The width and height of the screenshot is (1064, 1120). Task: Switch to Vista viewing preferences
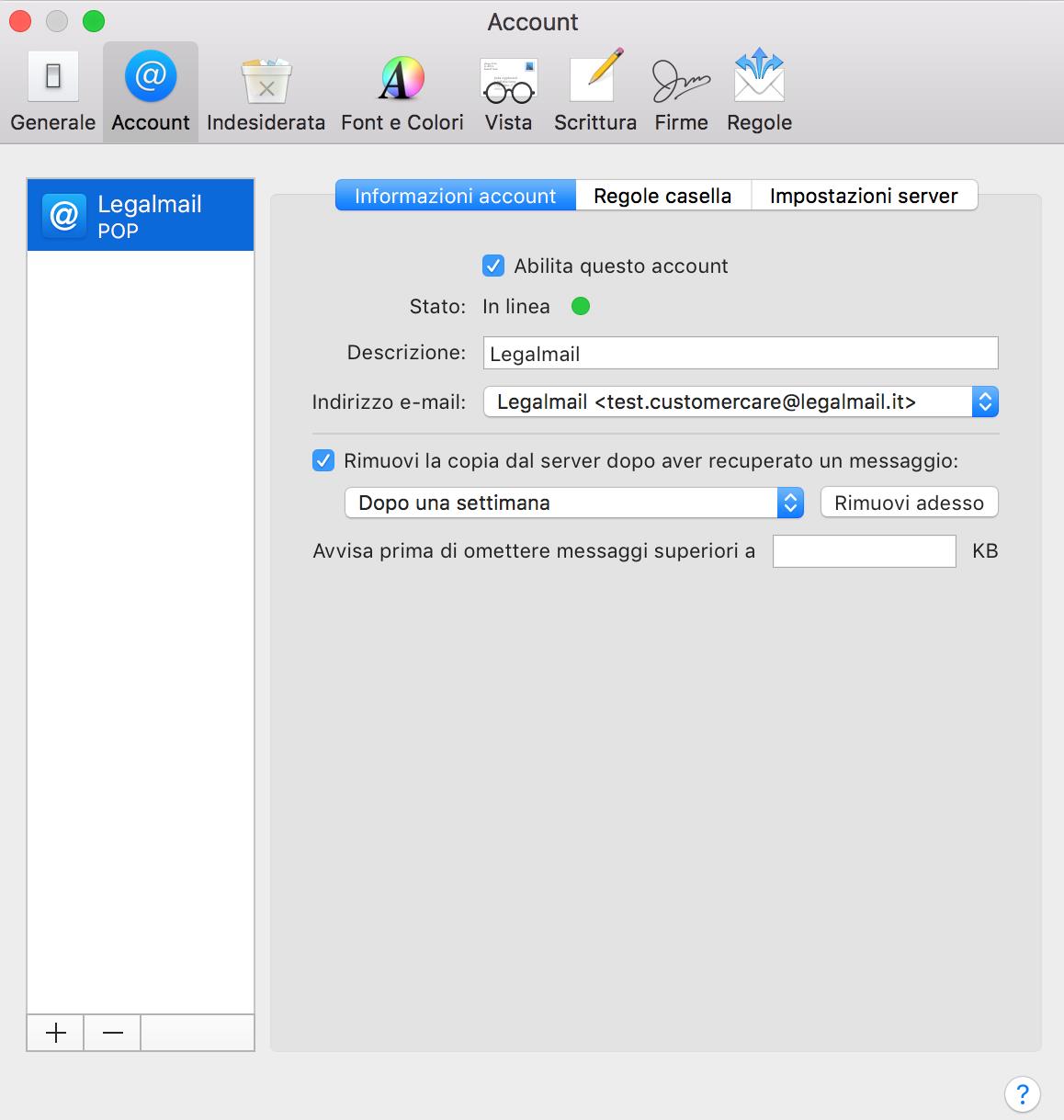(508, 92)
